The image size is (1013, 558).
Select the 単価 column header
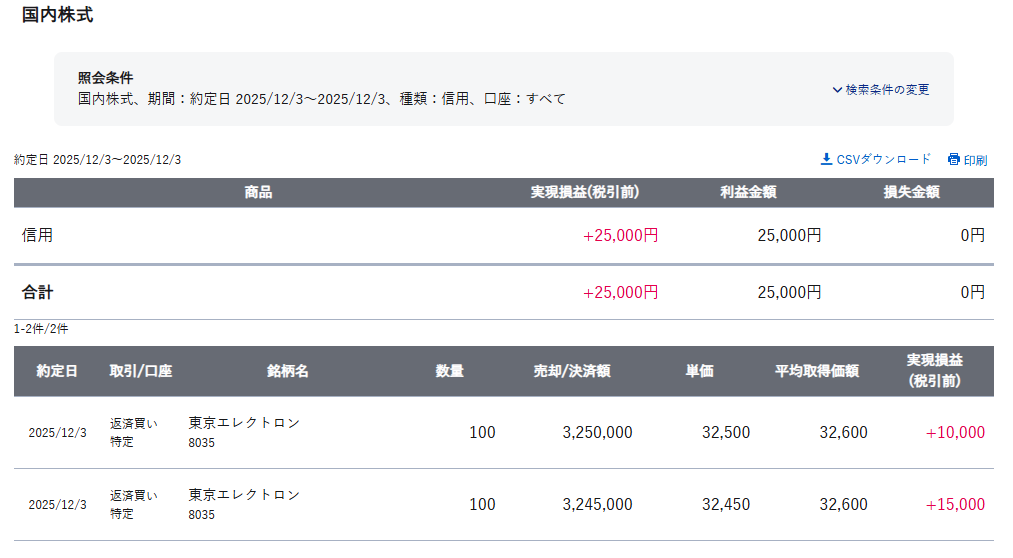699,371
